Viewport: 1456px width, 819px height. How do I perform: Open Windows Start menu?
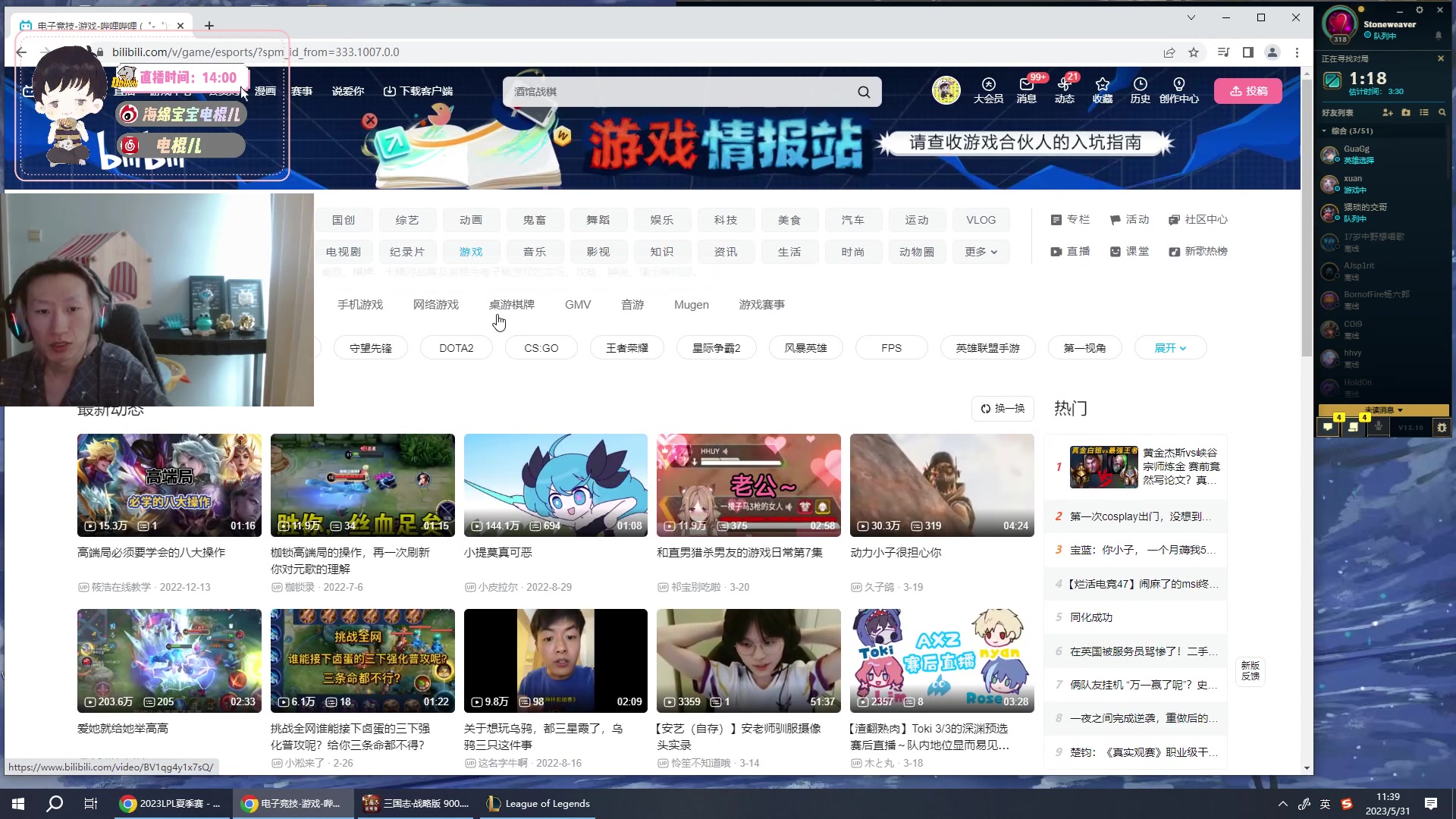coord(18,804)
